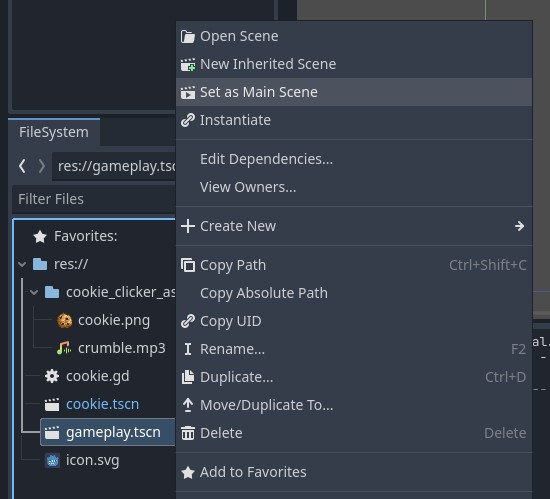Click the Set as Main Scene play icon

click(188, 93)
